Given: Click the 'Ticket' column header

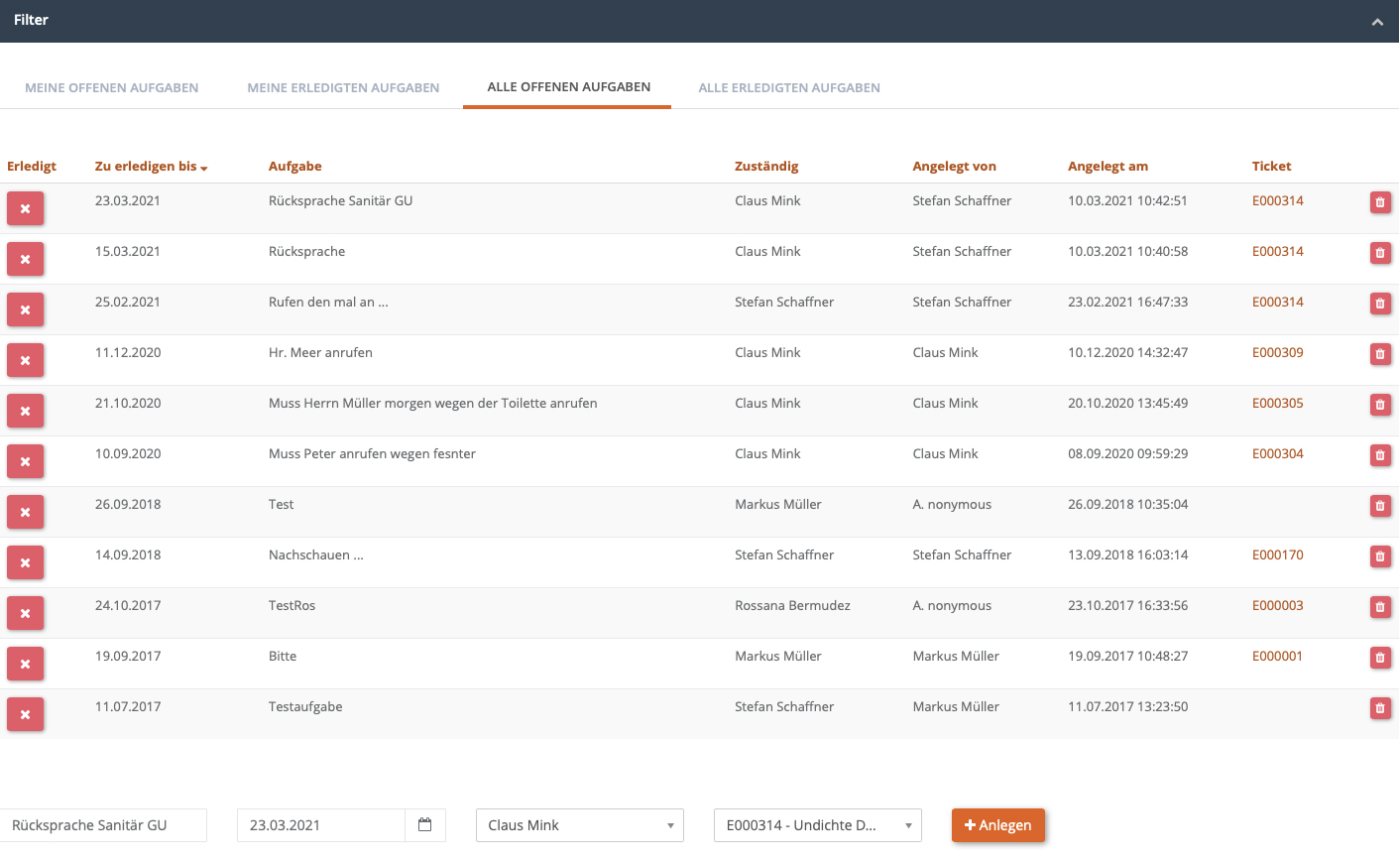Looking at the screenshot, I should 1271,167.
